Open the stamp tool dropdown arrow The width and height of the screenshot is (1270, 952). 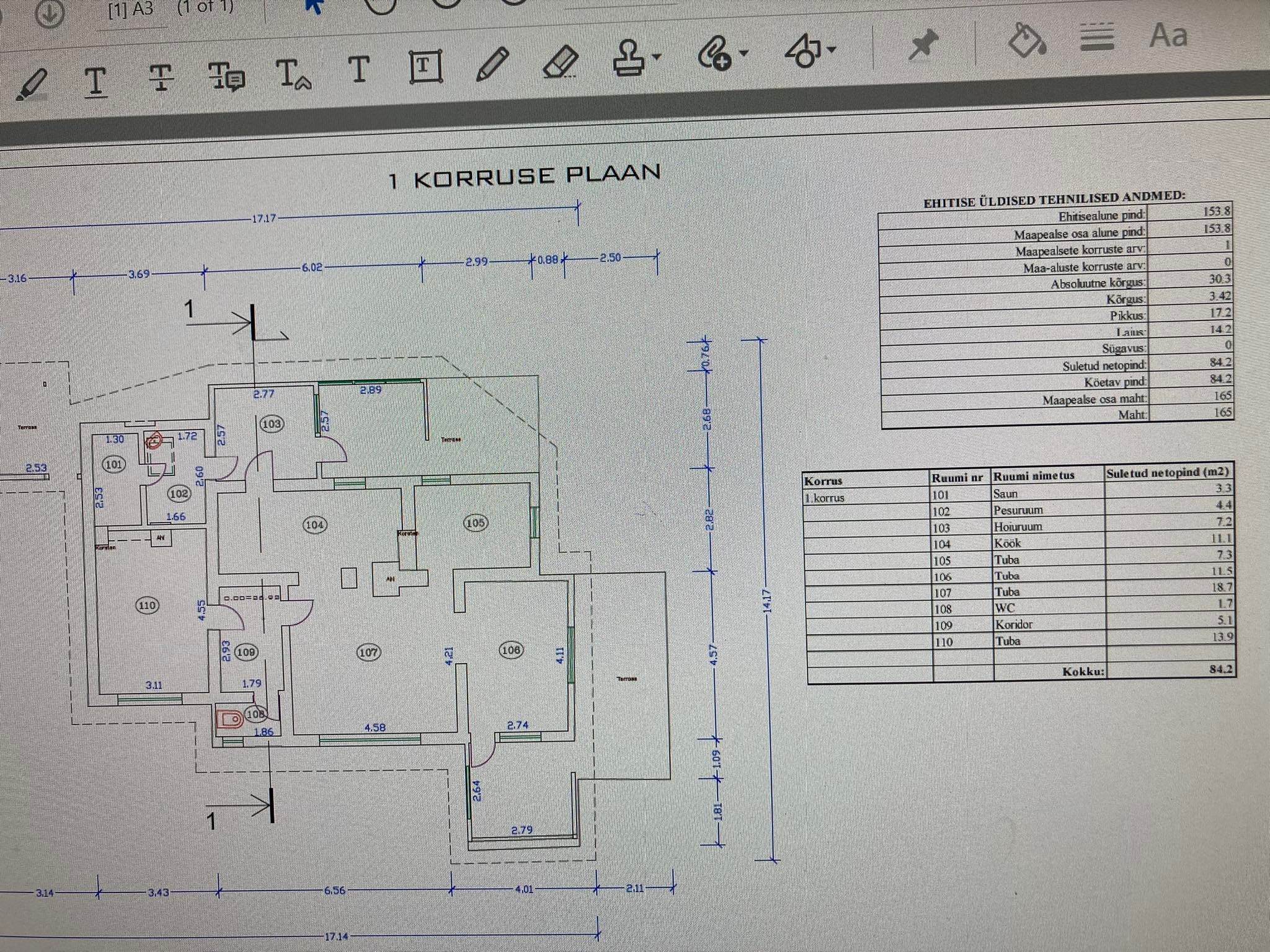657,57
